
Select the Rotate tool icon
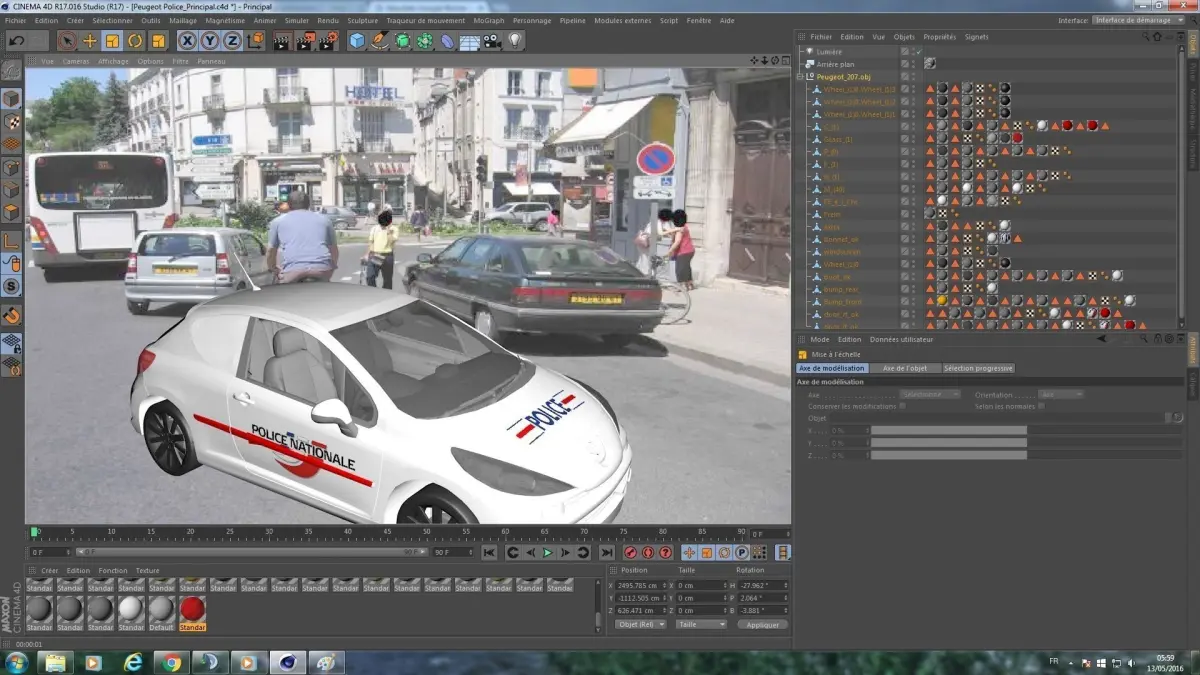135,41
